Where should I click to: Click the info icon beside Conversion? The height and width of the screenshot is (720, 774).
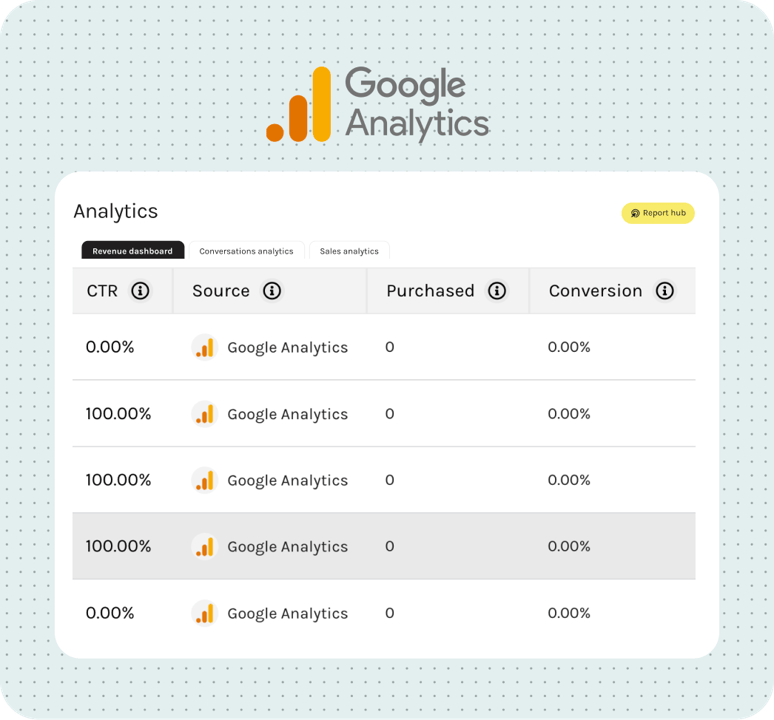click(x=665, y=291)
